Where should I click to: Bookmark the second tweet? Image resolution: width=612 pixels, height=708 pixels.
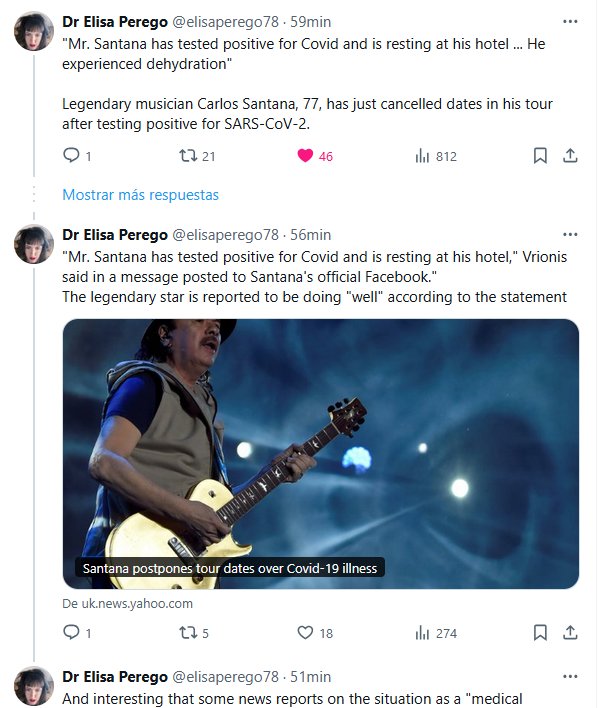(540, 632)
